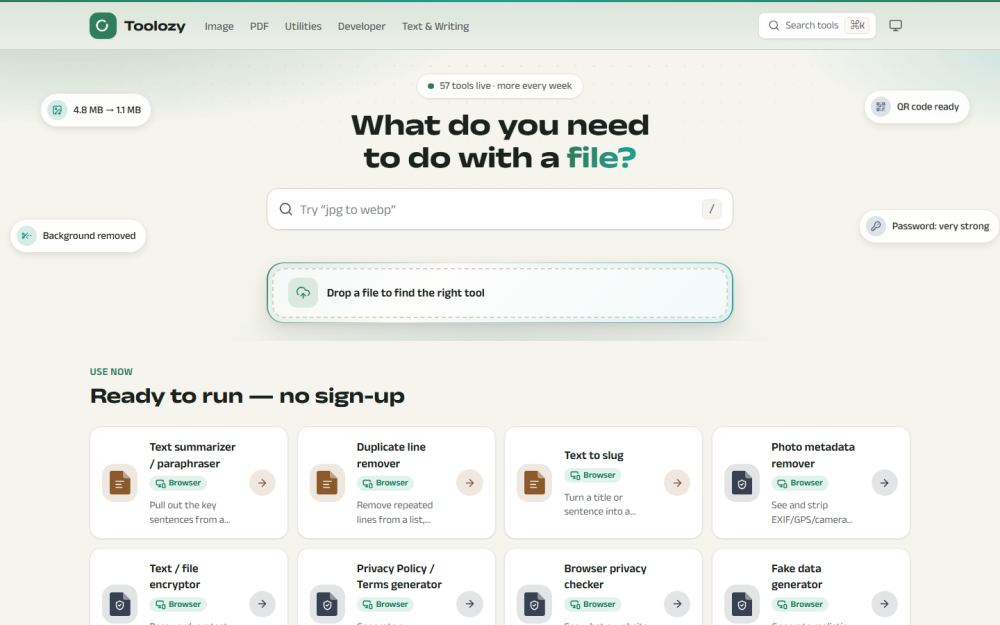Click the QR code ready chip
The width and height of the screenshot is (1000, 625).
(x=917, y=107)
